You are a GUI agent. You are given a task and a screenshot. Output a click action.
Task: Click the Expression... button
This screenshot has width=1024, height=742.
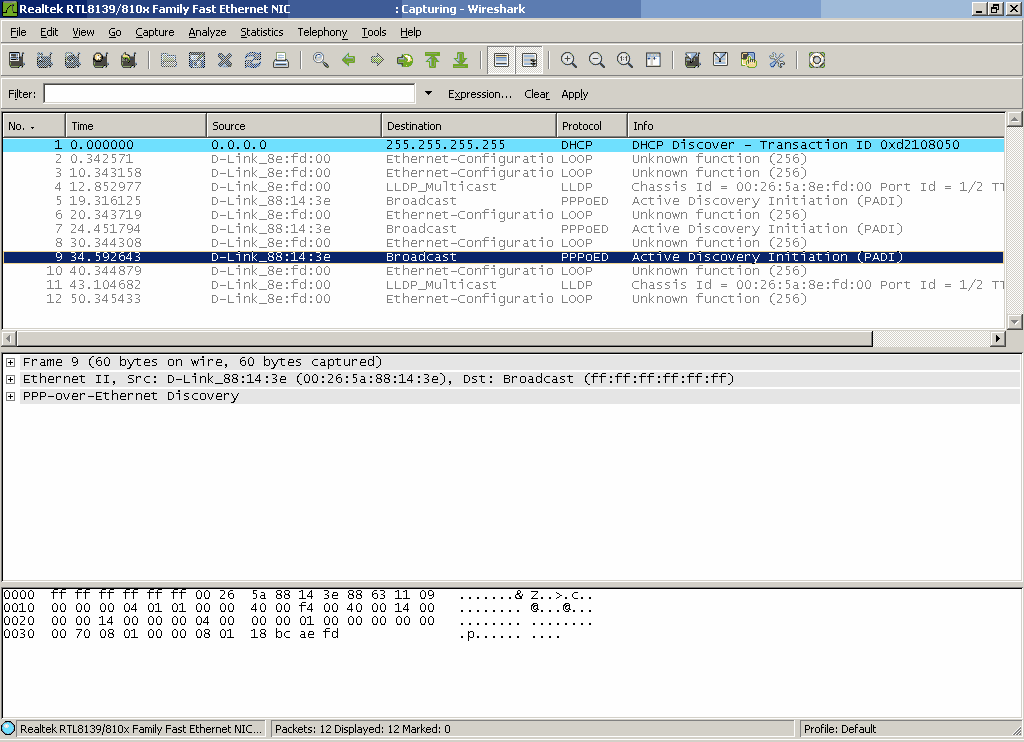click(x=480, y=94)
